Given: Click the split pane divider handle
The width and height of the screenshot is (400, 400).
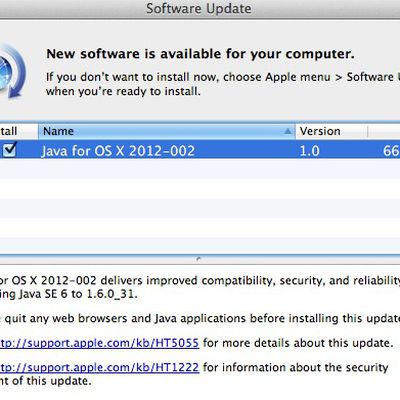Looking at the screenshot, I should pos(199,258).
